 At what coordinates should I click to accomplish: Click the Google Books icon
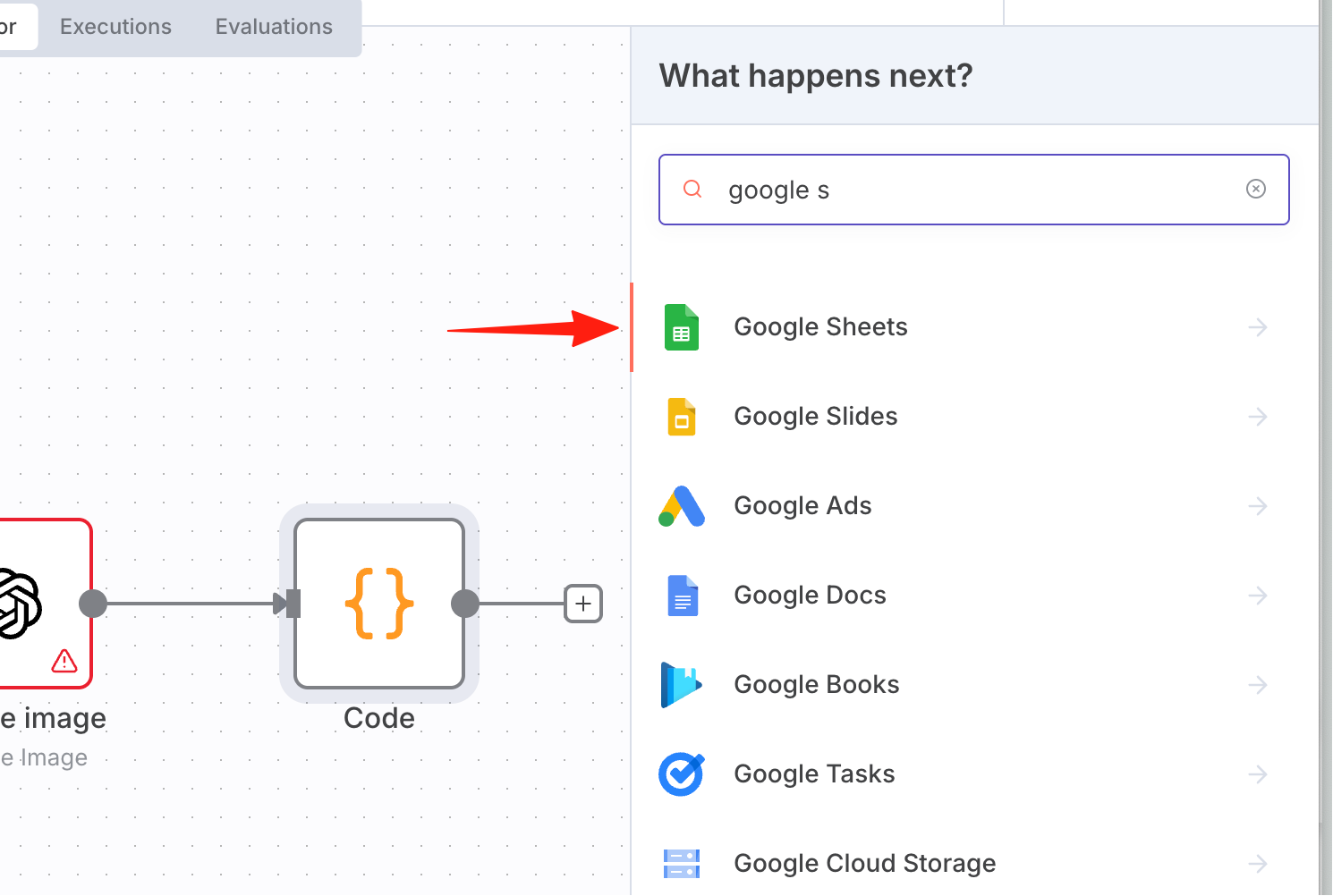[x=682, y=685]
